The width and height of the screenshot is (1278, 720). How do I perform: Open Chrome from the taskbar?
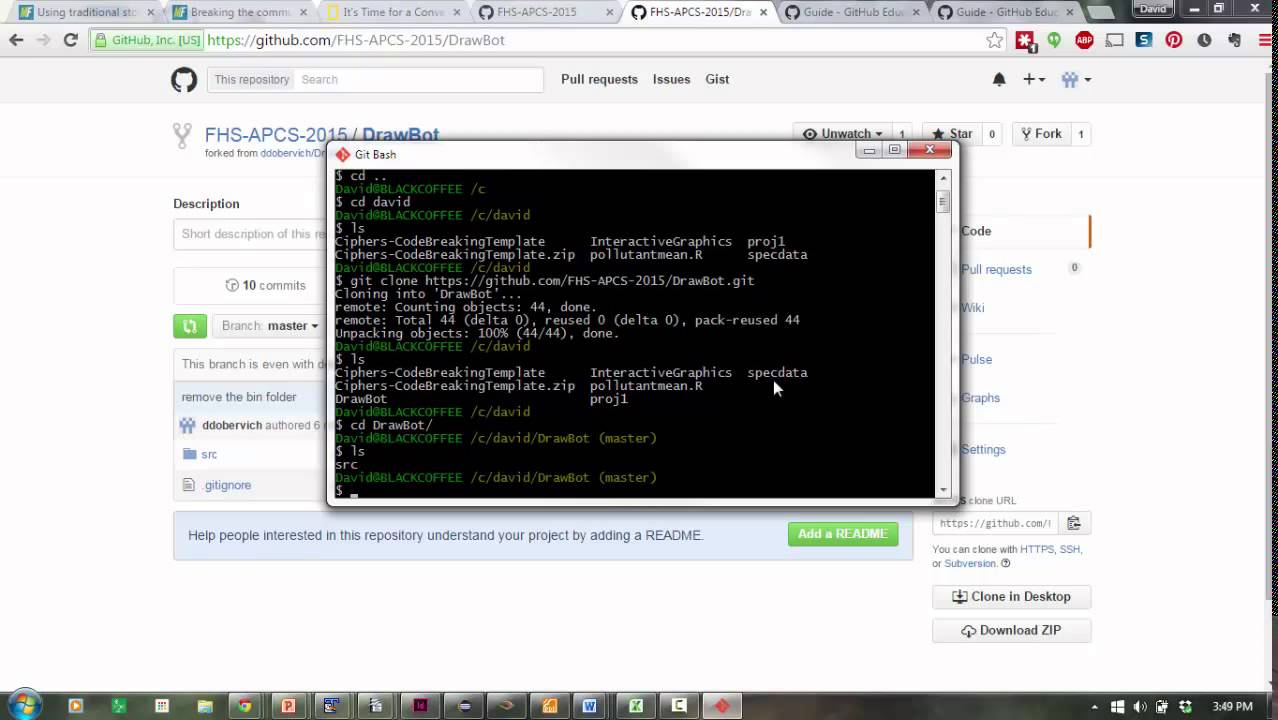click(x=245, y=705)
